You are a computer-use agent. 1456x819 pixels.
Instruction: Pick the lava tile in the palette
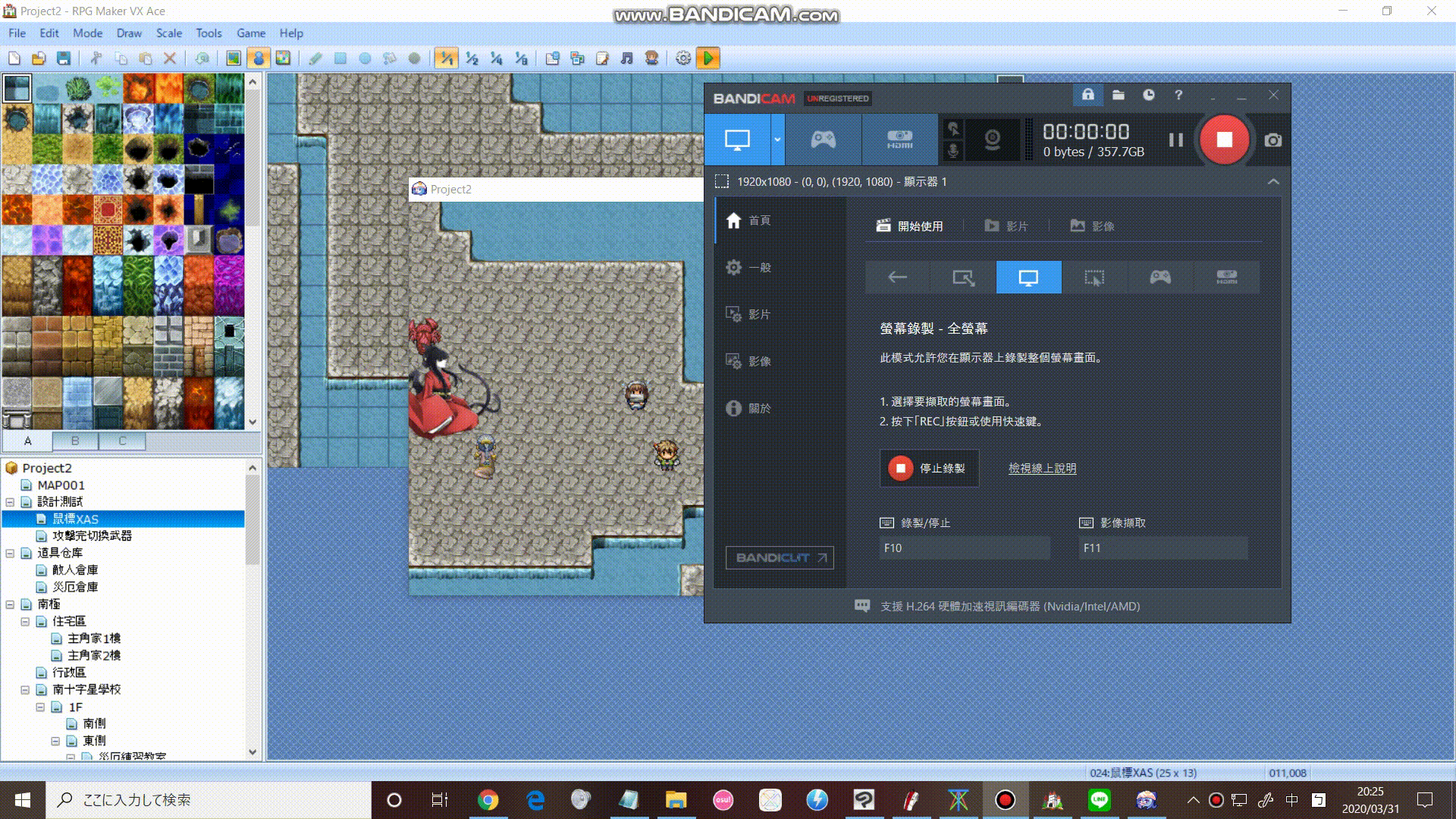coord(17,209)
